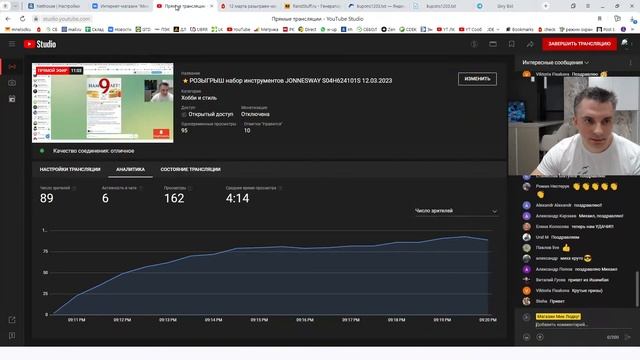
Task: Click the feedback icon at sidebar bottom
Action: pyautogui.click(x=12, y=336)
